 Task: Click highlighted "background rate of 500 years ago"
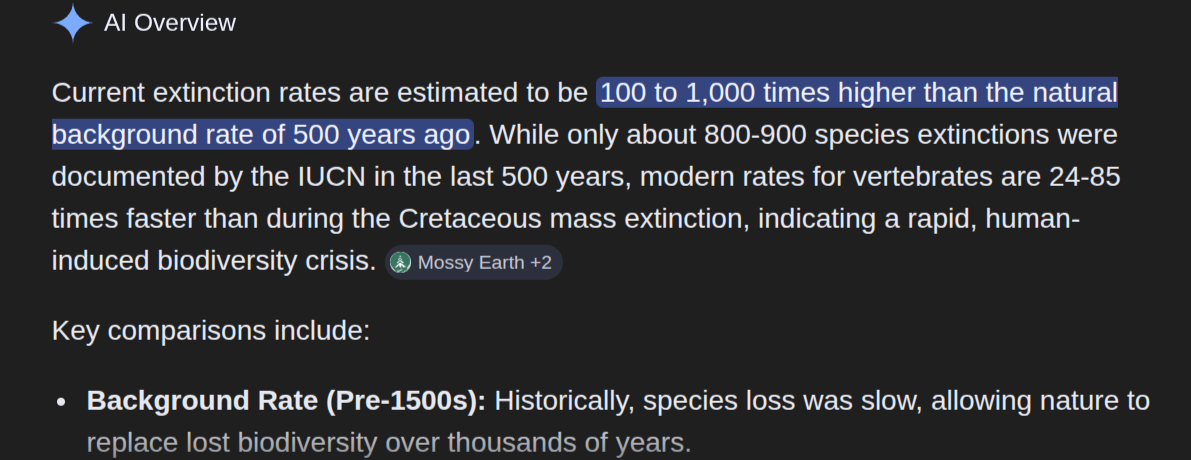[x=261, y=135]
